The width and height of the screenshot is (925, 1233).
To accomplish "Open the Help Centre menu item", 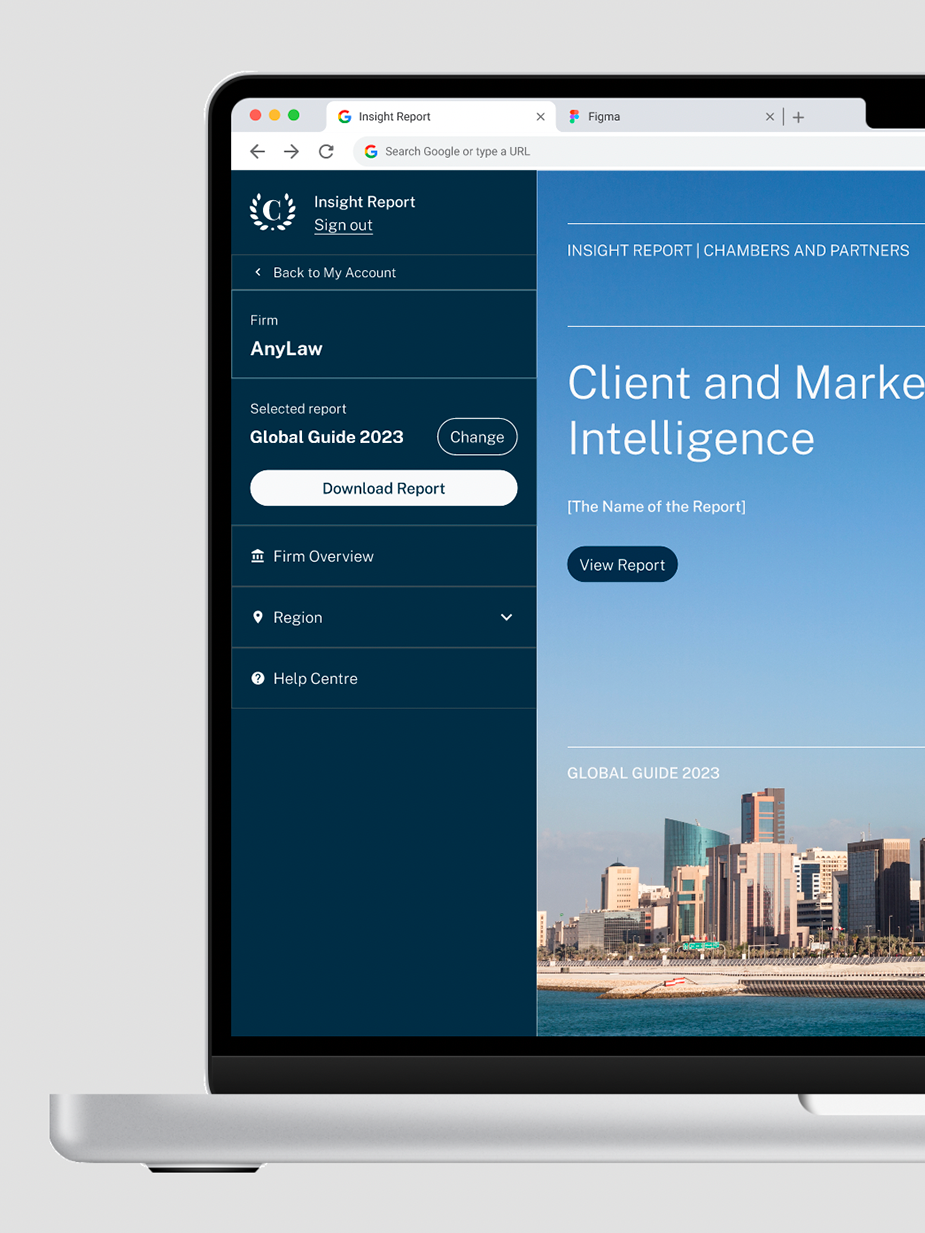I will [x=384, y=678].
